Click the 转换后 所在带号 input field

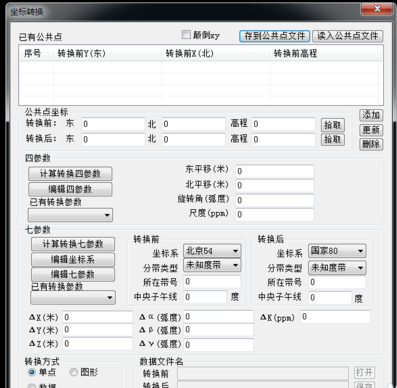point(337,282)
